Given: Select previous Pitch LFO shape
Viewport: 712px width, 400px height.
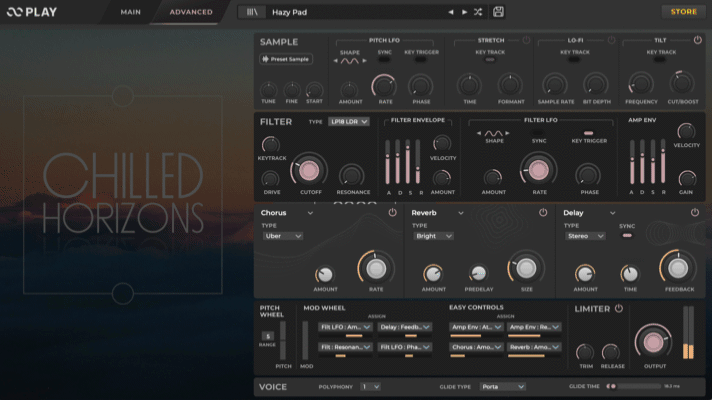Looking at the screenshot, I should 336,61.
